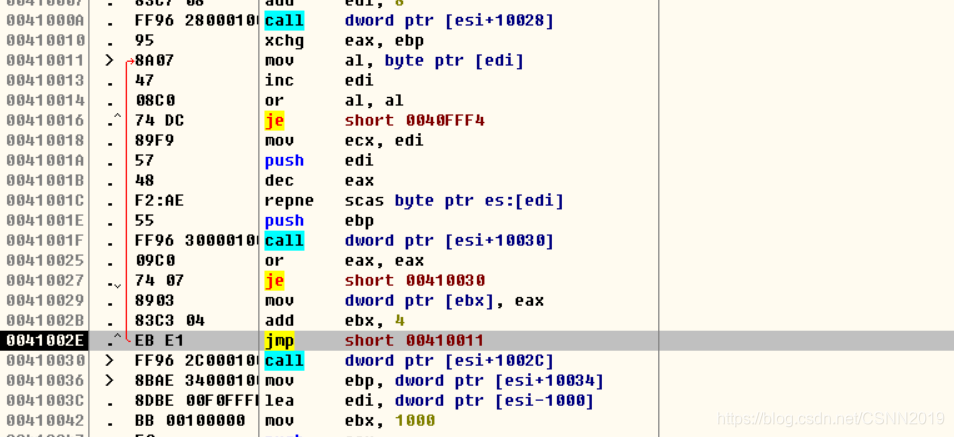Select hex bytes BB 00100000
The image size is (954, 437).
[190, 421]
